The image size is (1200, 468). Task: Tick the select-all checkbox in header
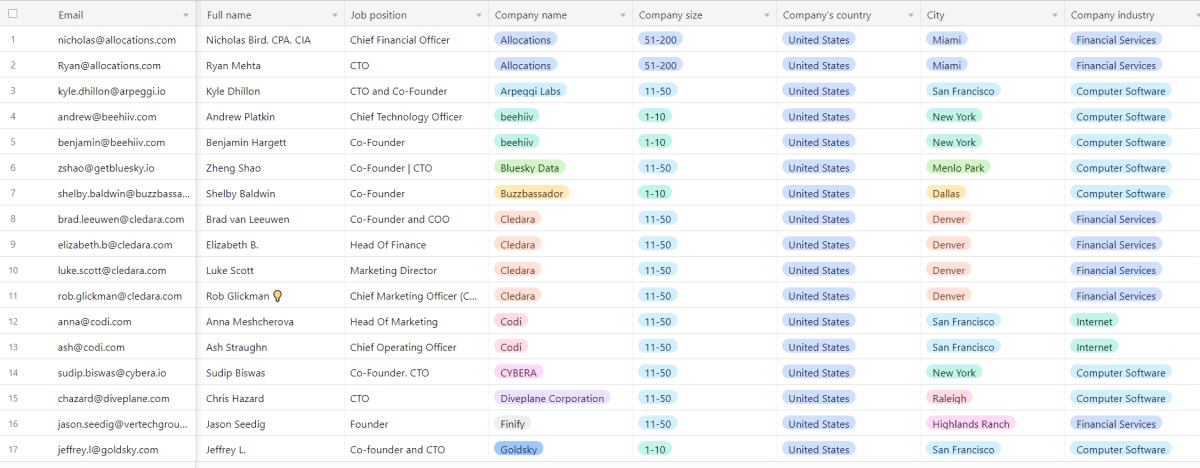click(x=13, y=14)
